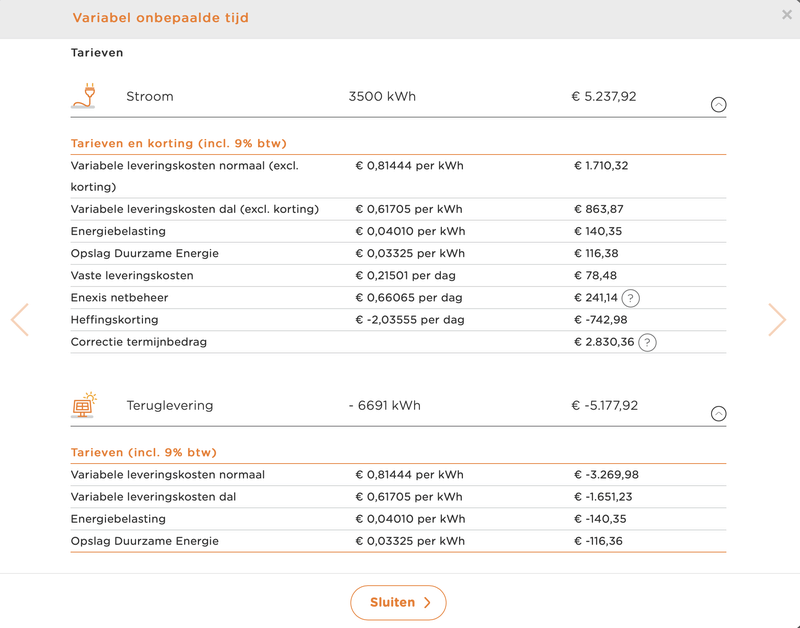
Task: Click the Stroom power plug icon
Action: 84,96
